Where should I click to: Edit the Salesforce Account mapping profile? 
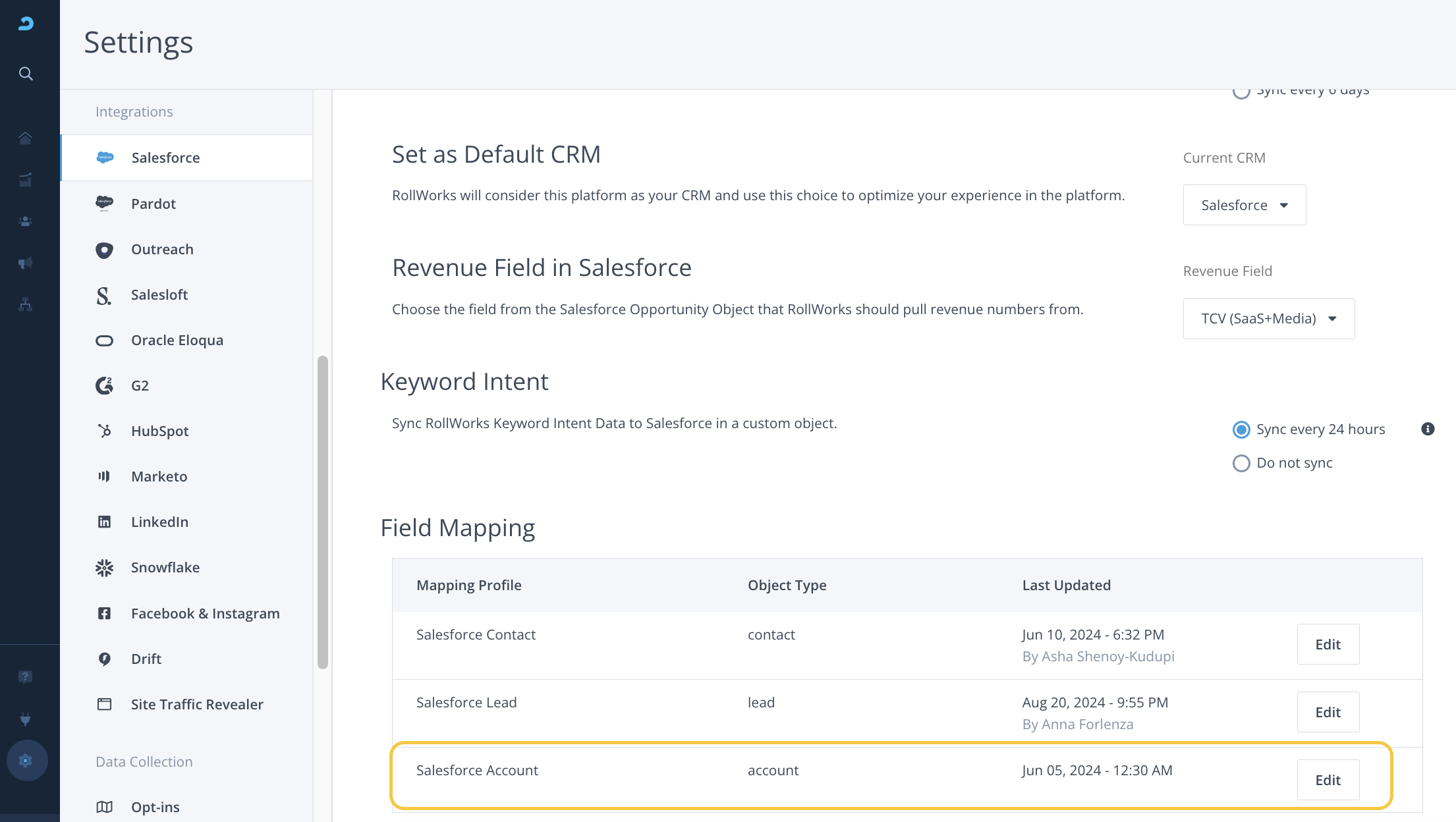(1328, 780)
